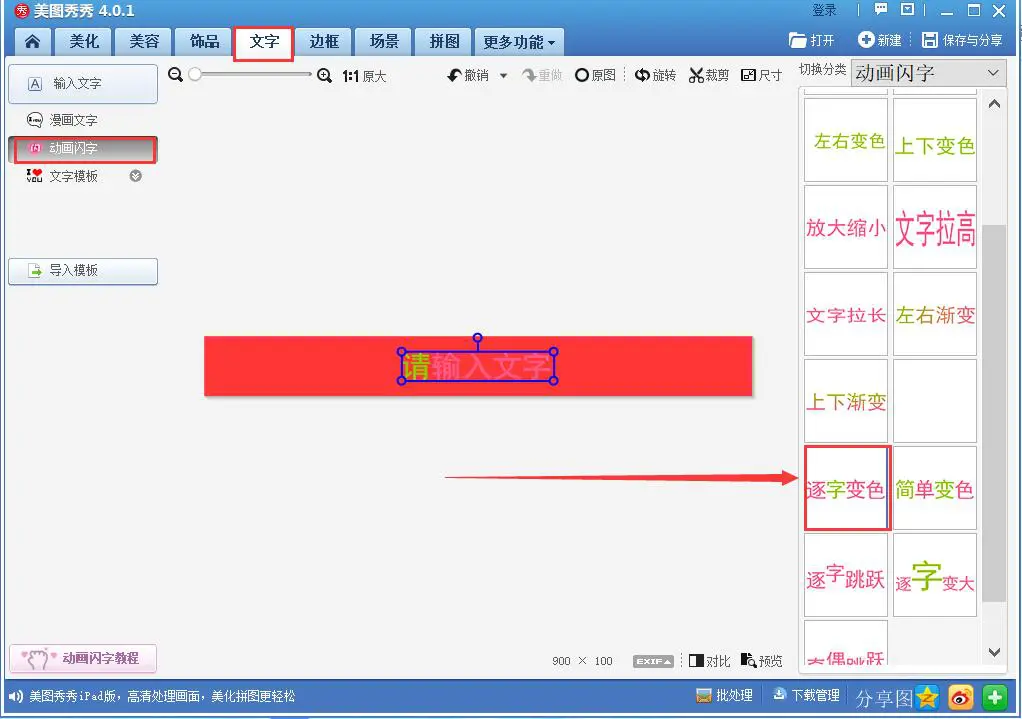
Task: Switch to the 边框 tab
Action: pyautogui.click(x=324, y=42)
